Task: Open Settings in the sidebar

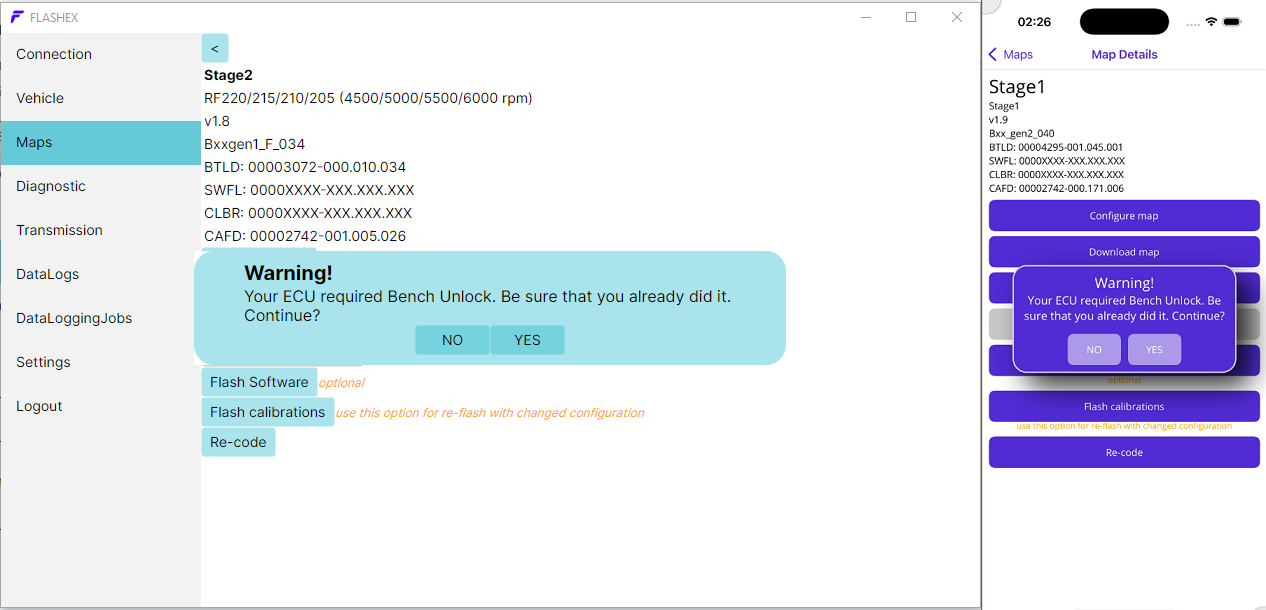Action: pyautogui.click(x=43, y=362)
